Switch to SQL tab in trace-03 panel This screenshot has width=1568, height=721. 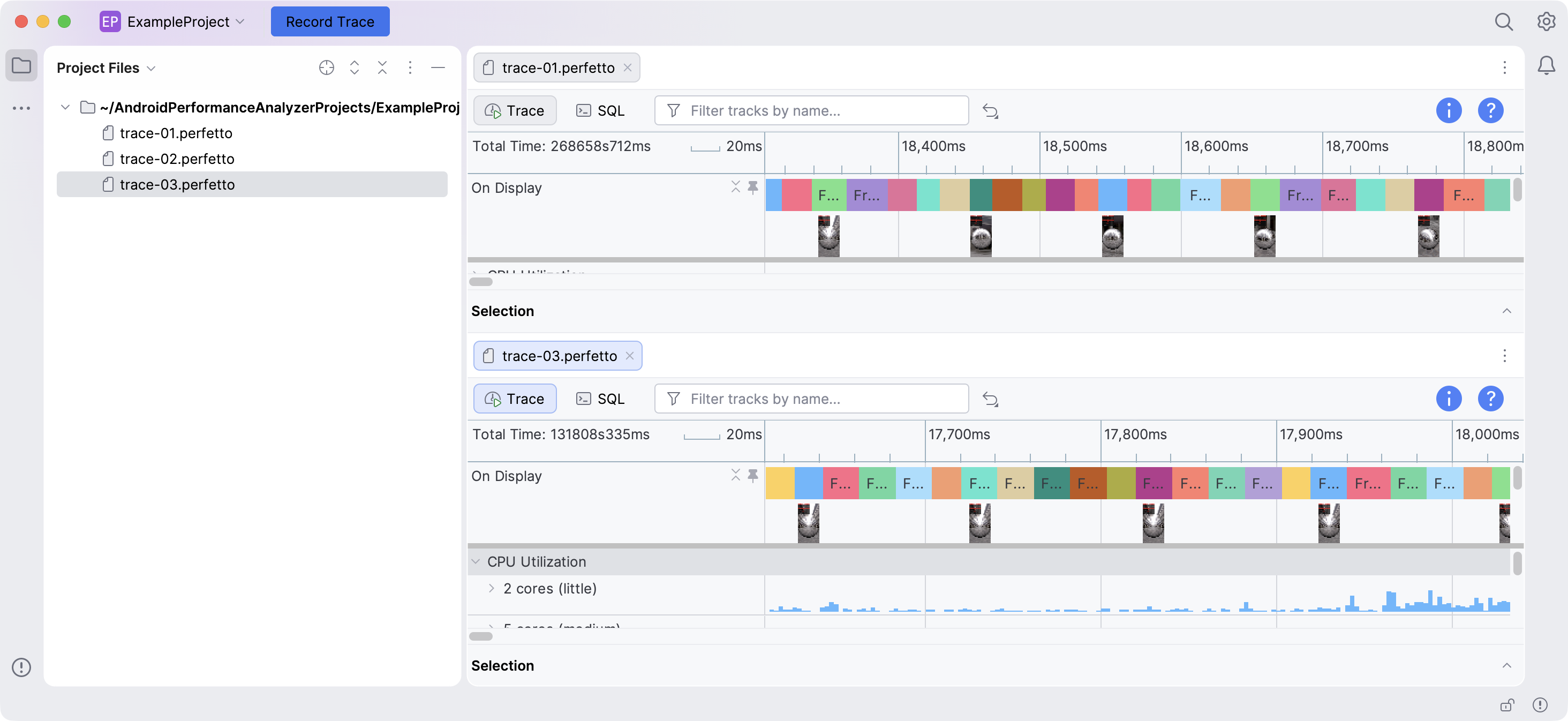pyautogui.click(x=600, y=399)
